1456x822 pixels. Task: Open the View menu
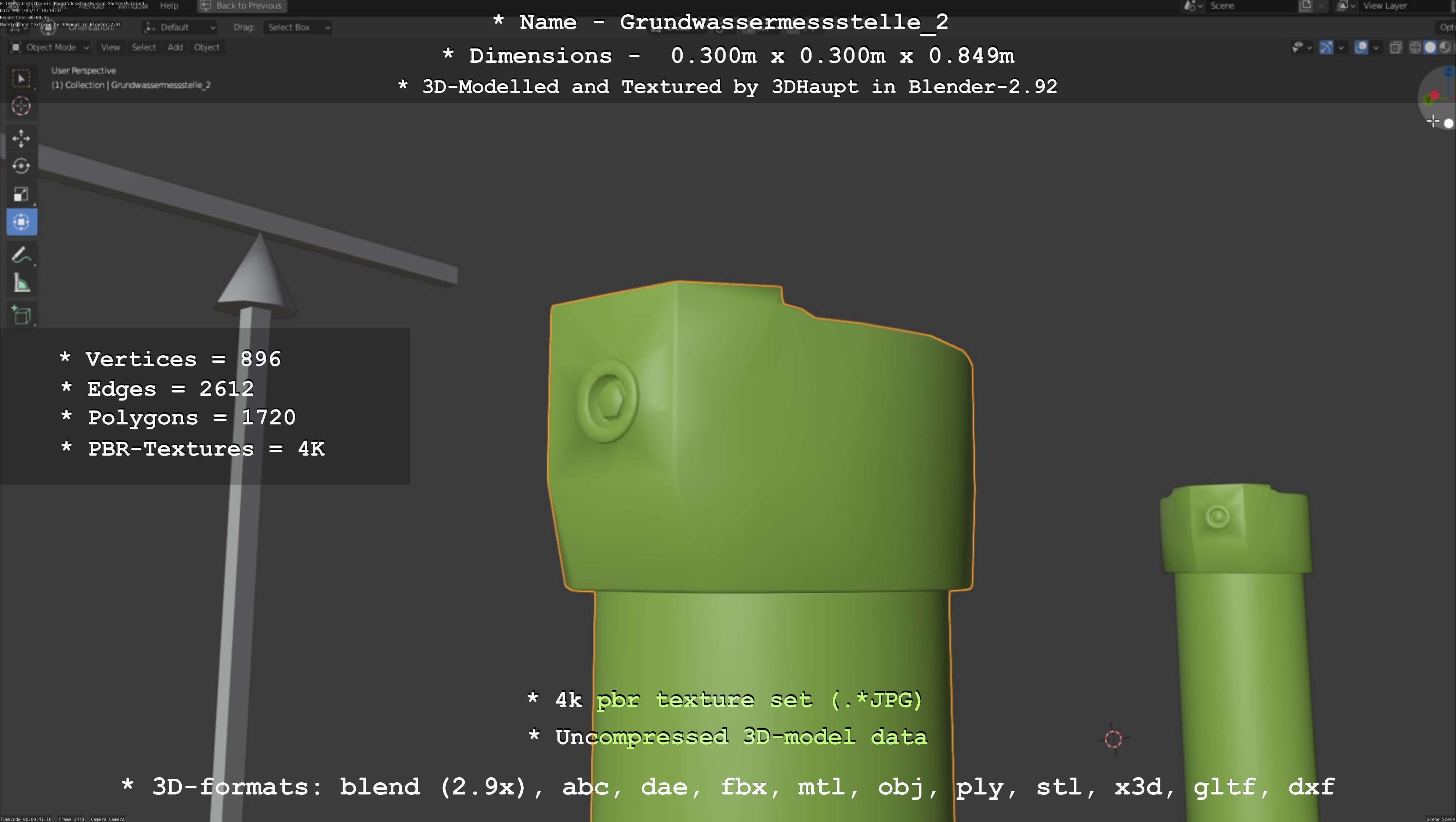click(110, 47)
